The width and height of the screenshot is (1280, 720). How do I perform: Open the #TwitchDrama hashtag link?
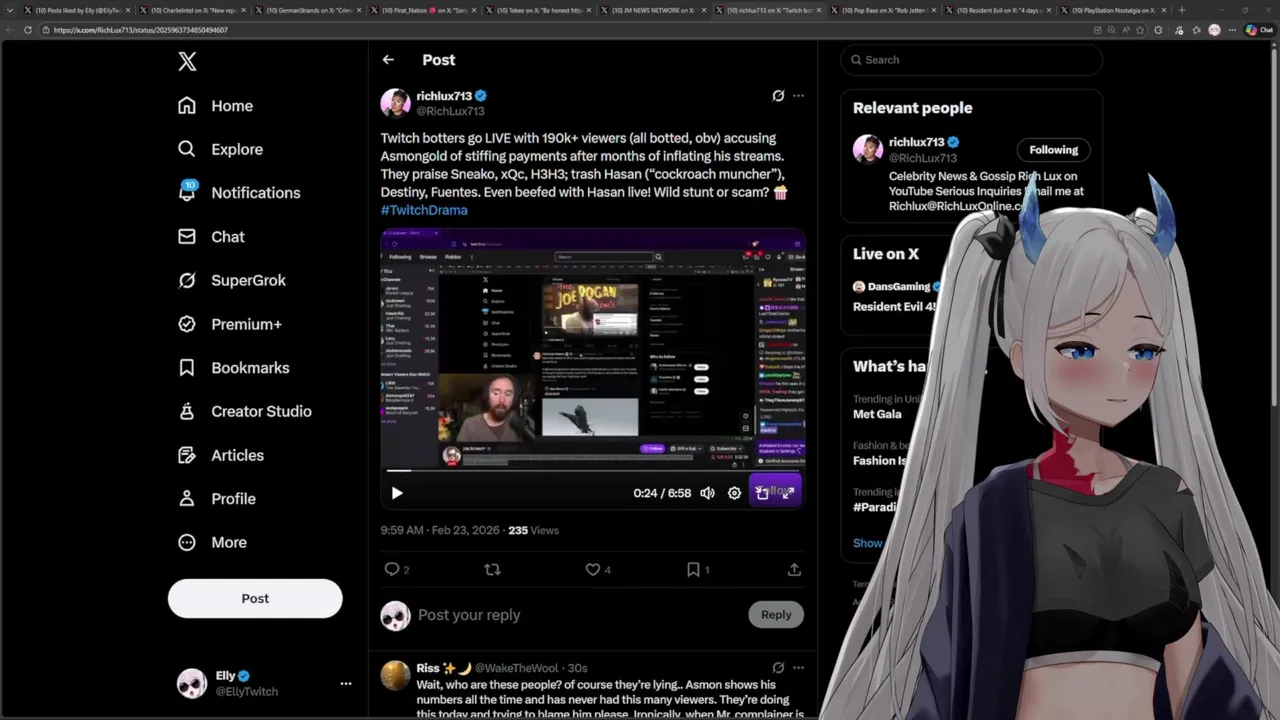pos(424,210)
